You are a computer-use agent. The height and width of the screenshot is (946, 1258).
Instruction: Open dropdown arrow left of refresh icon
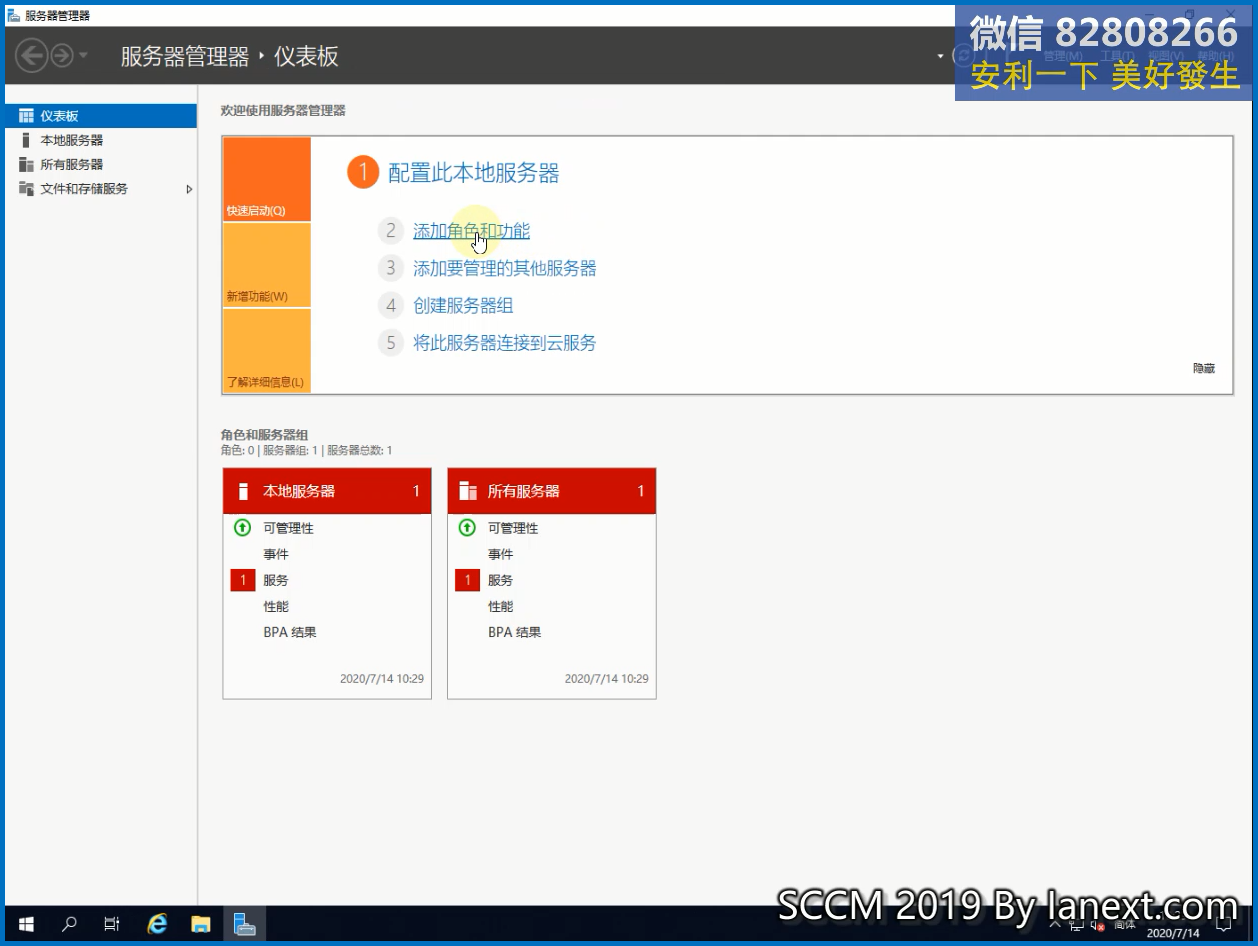coord(940,56)
